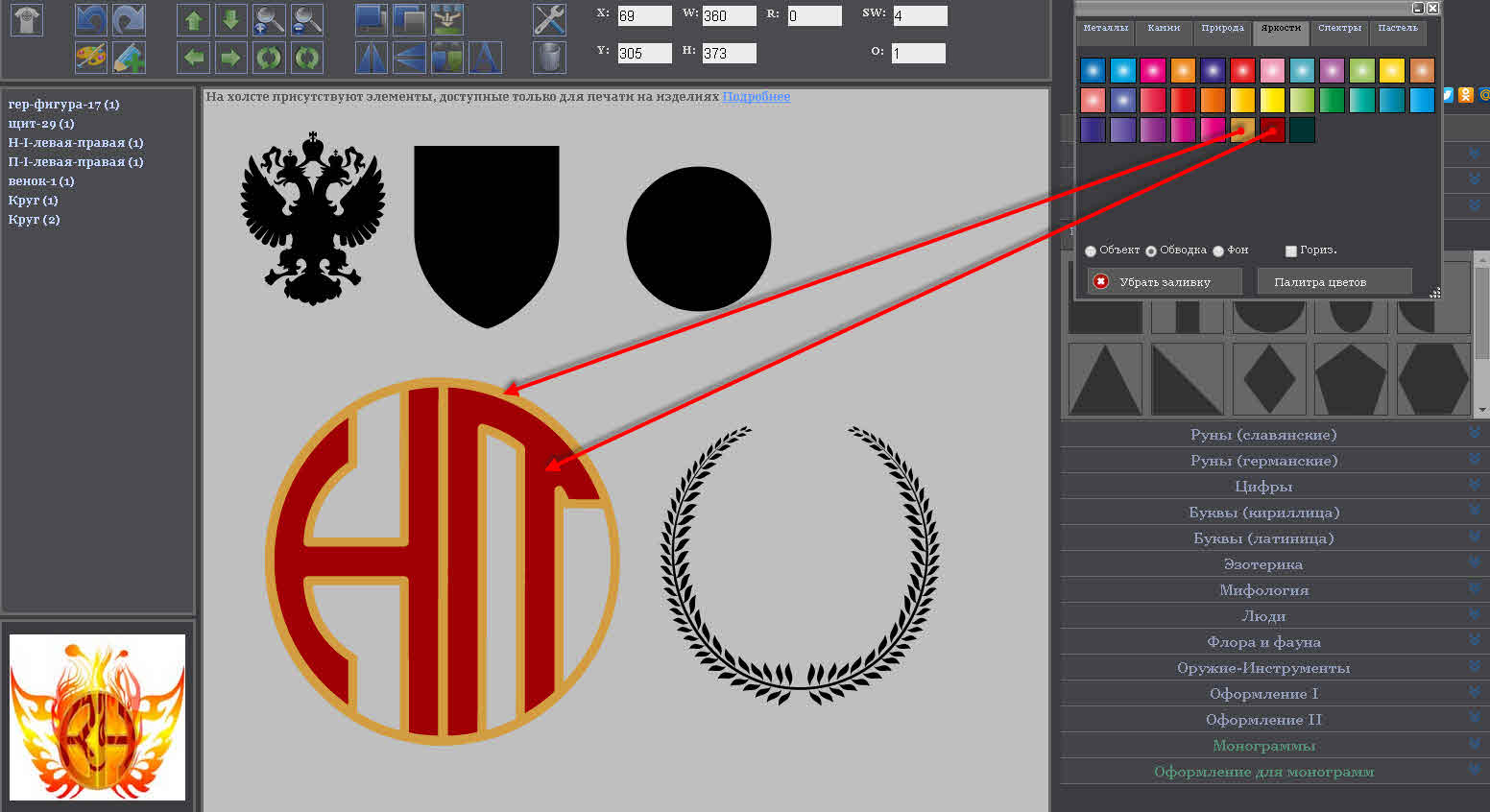Click the Odnoklassniki social icon
Image resolution: width=1490 pixels, height=812 pixels.
1466,94
